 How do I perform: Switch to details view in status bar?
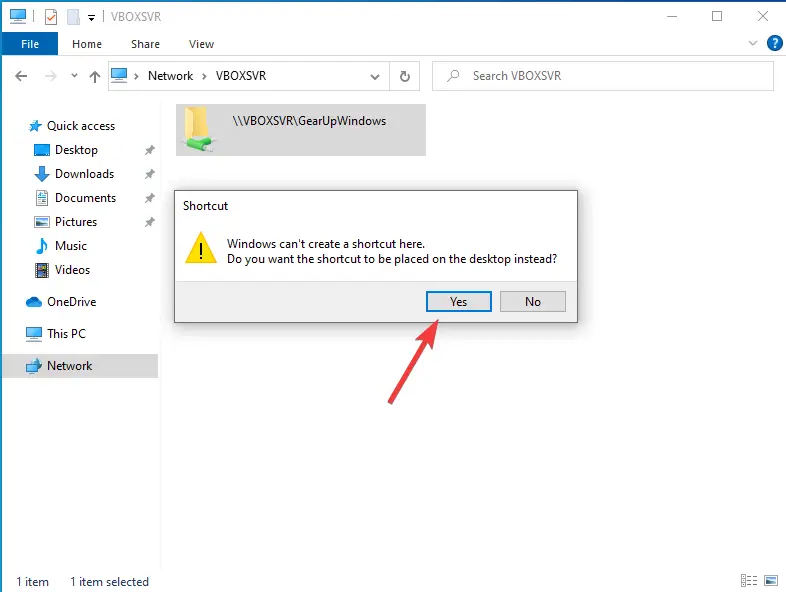click(749, 580)
